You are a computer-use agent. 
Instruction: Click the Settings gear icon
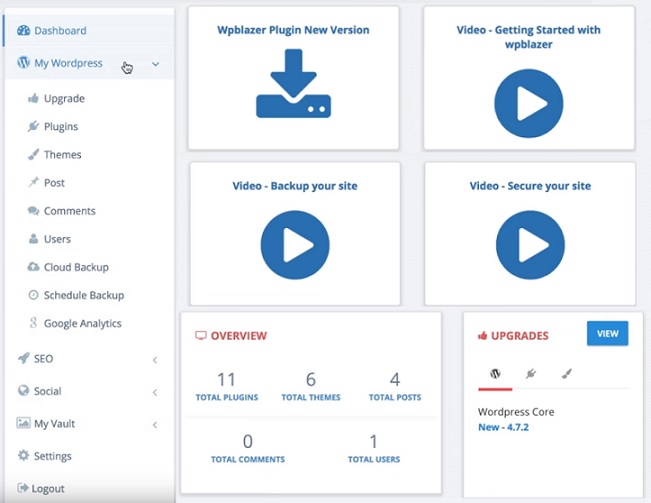pyautogui.click(x=24, y=455)
